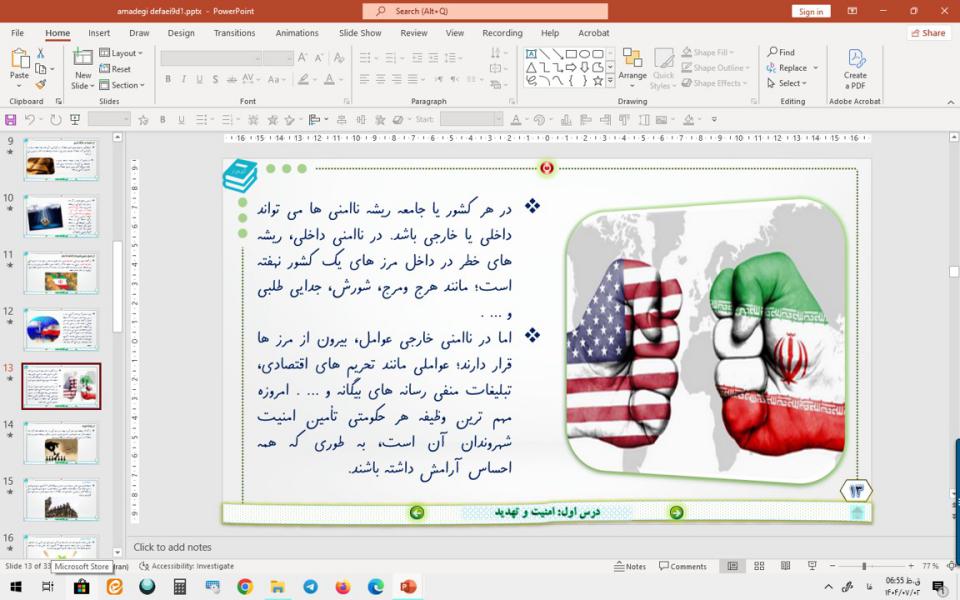
Task: Click the Redo repeat icon
Action: [56, 119]
